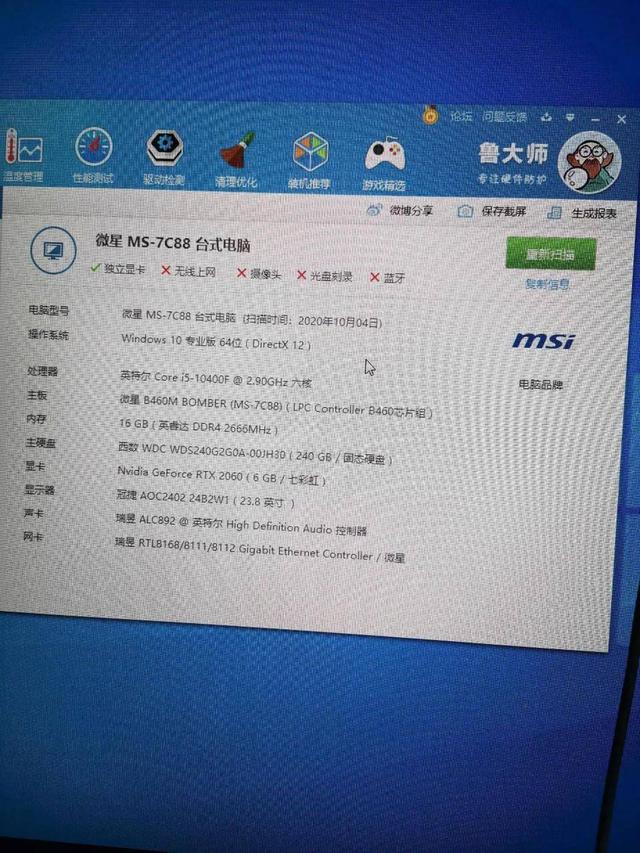The height and width of the screenshot is (853, 640).
Task: Open 游戏精选 gamepad section
Action: click(x=384, y=164)
